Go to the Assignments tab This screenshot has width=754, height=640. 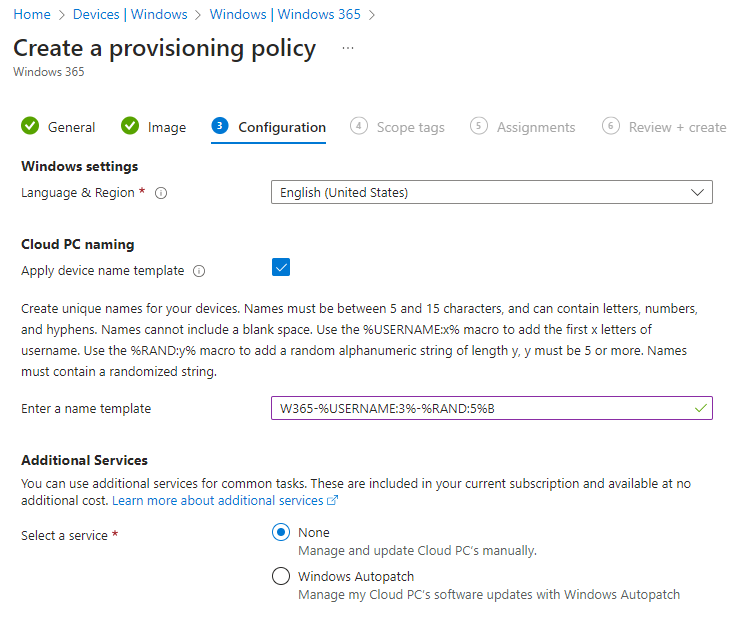pos(536,127)
